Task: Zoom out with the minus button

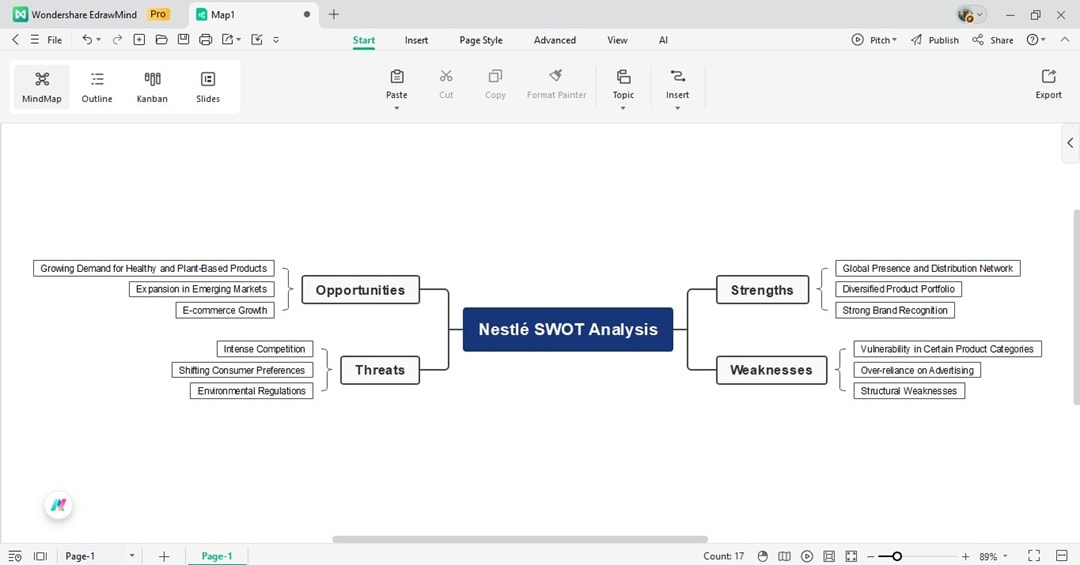Action: click(x=871, y=556)
